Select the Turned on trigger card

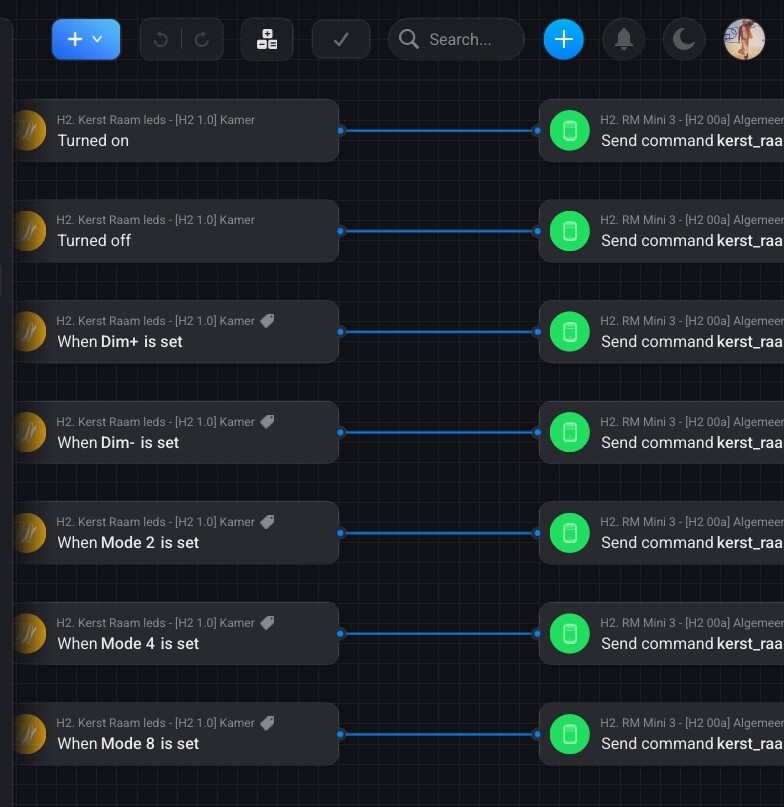coord(175,131)
